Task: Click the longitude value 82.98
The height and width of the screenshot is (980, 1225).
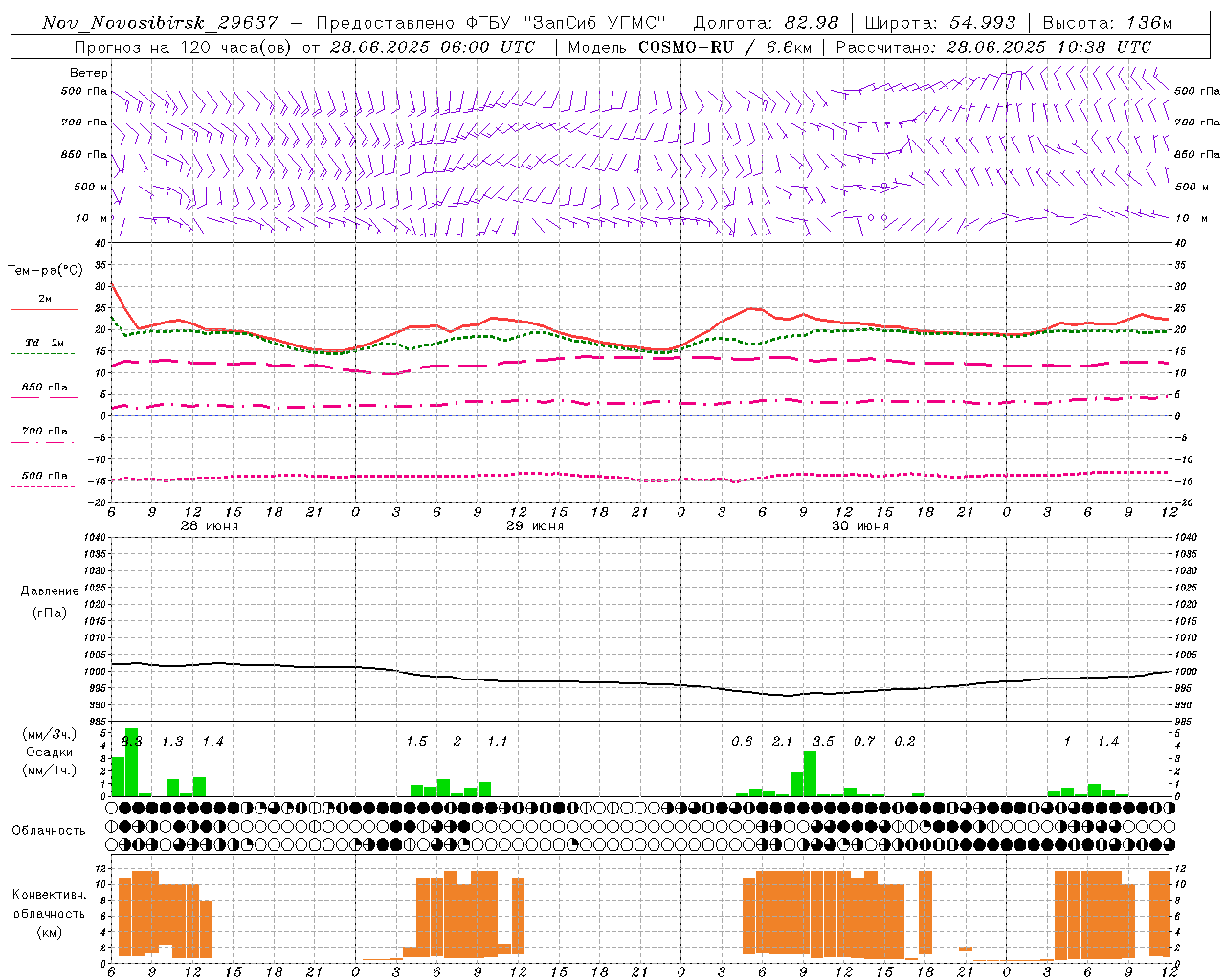Action: click(812, 23)
